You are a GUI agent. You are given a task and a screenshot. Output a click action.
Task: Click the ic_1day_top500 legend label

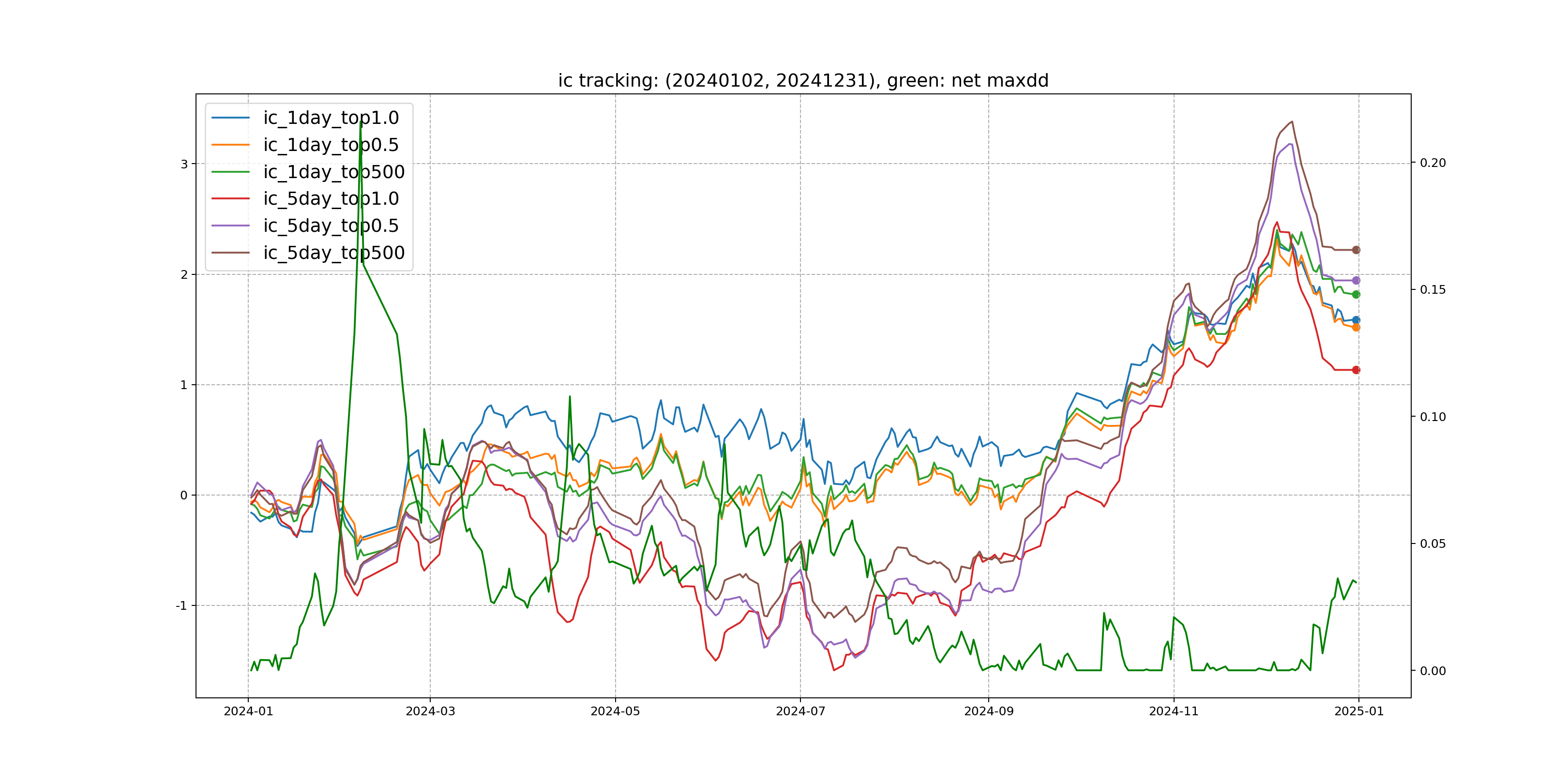(x=333, y=172)
